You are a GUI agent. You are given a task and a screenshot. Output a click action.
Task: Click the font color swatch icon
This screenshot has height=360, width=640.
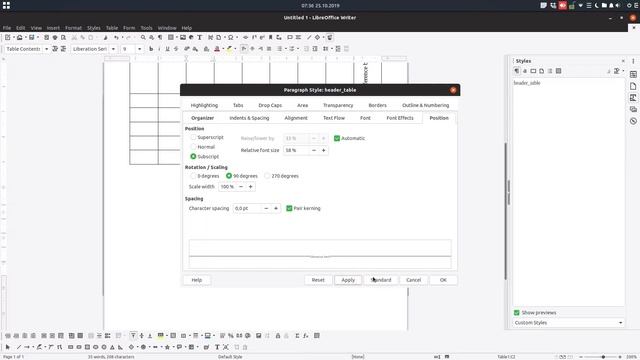pos(217,49)
